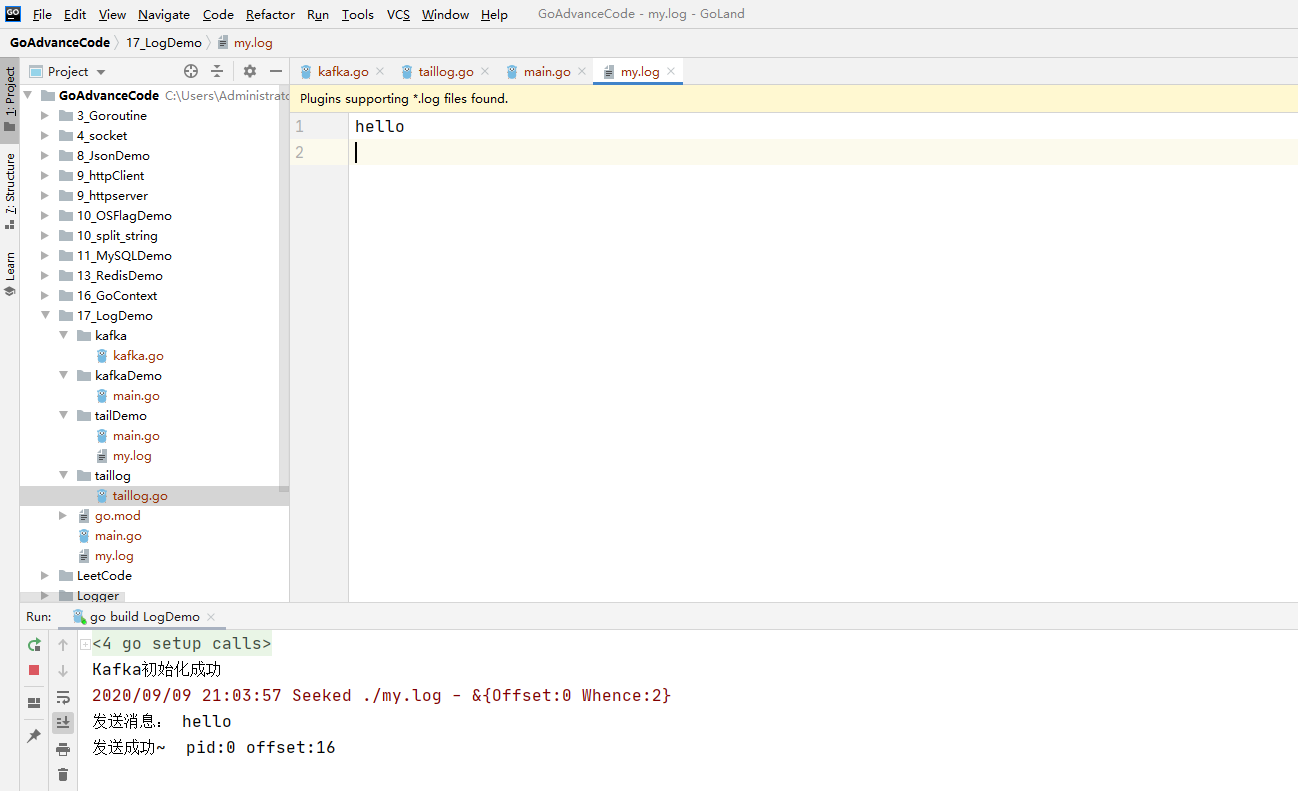Click the Collapse All icon in Project panel
The image size is (1298, 791).
tap(217, 71)
